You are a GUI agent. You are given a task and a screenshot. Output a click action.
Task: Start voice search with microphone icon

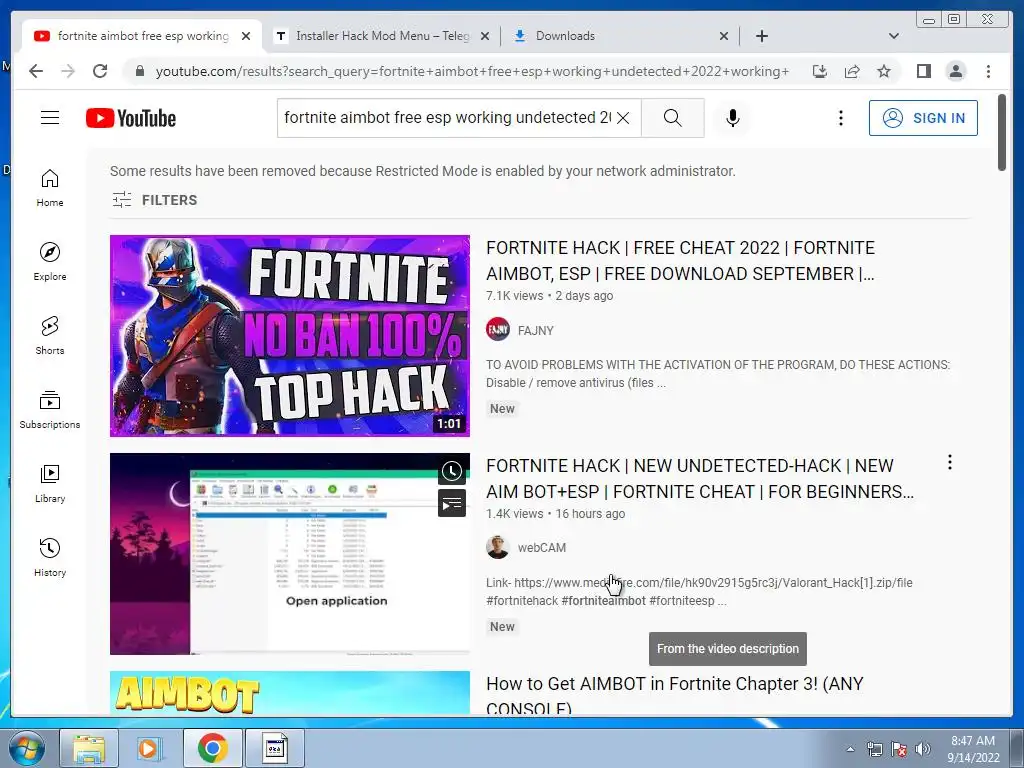click(733, 118)
